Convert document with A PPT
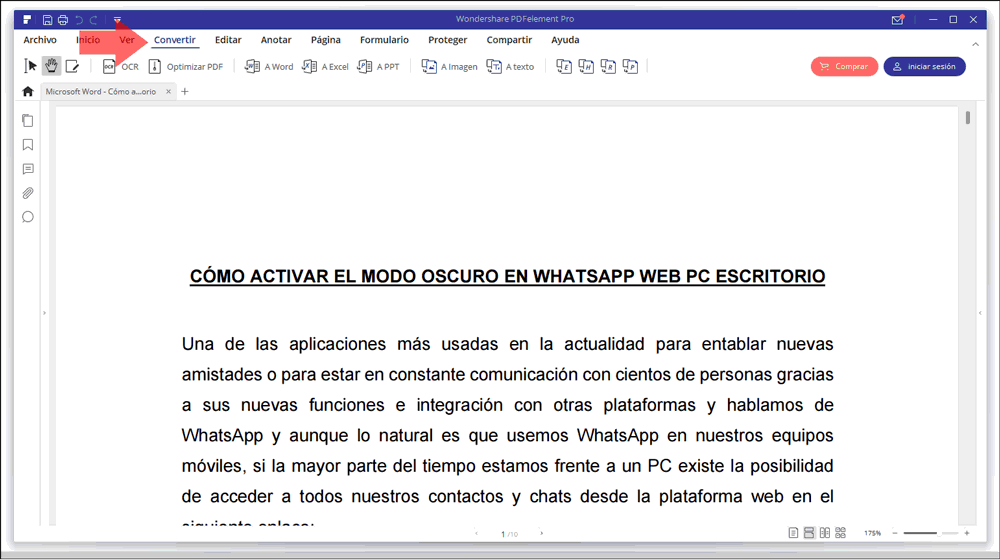The image size is (1000, 559). pos(378,66)
